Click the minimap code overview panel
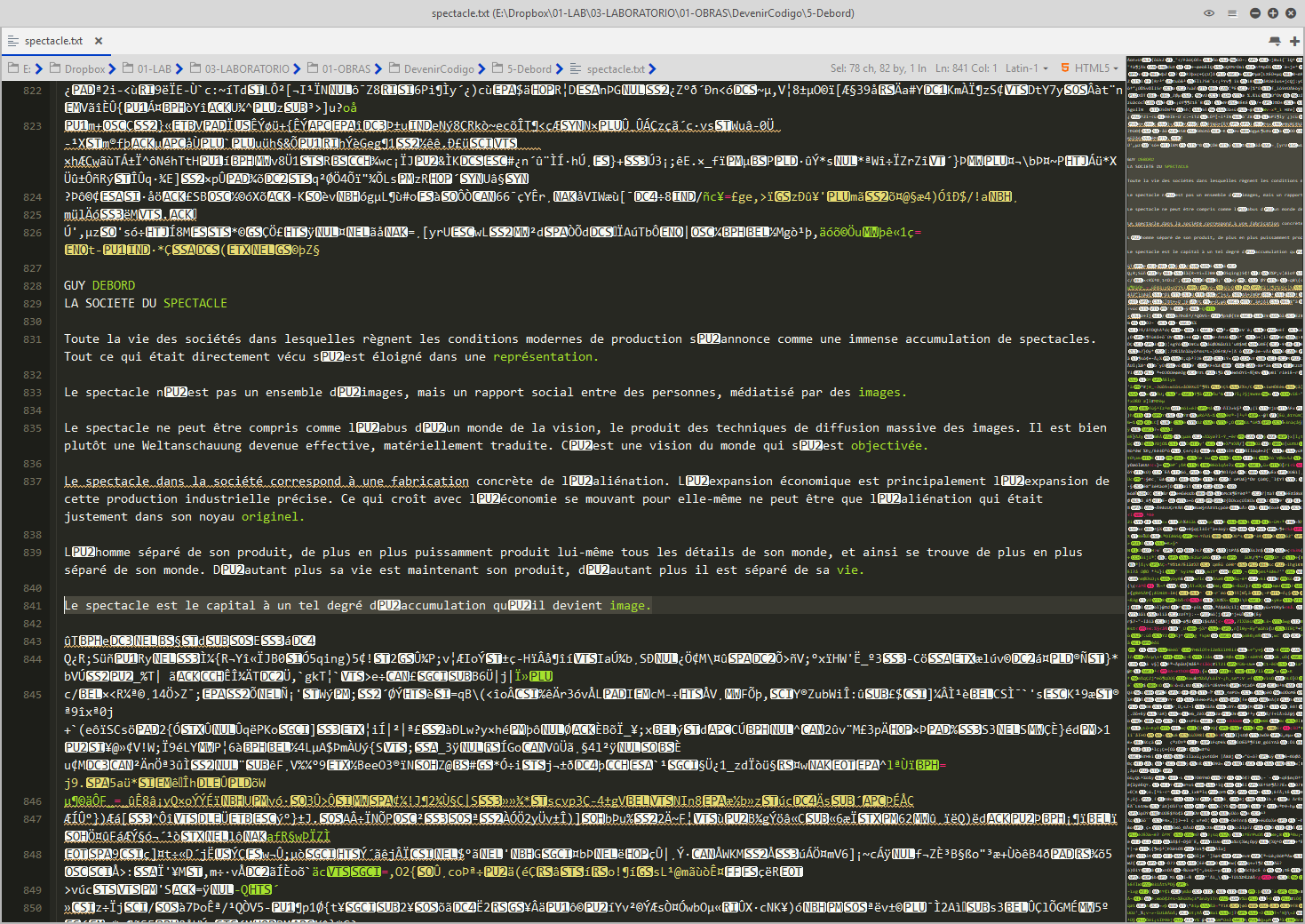The image size is (1305, 924). point(1213,489)
